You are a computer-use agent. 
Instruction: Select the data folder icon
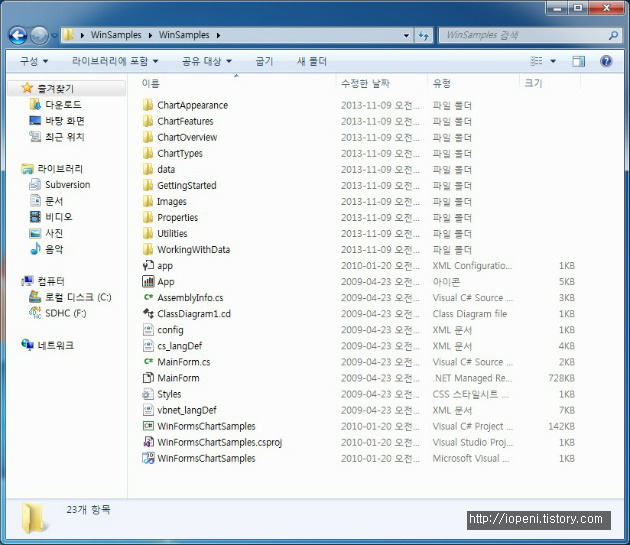click(x=148, y=169)
